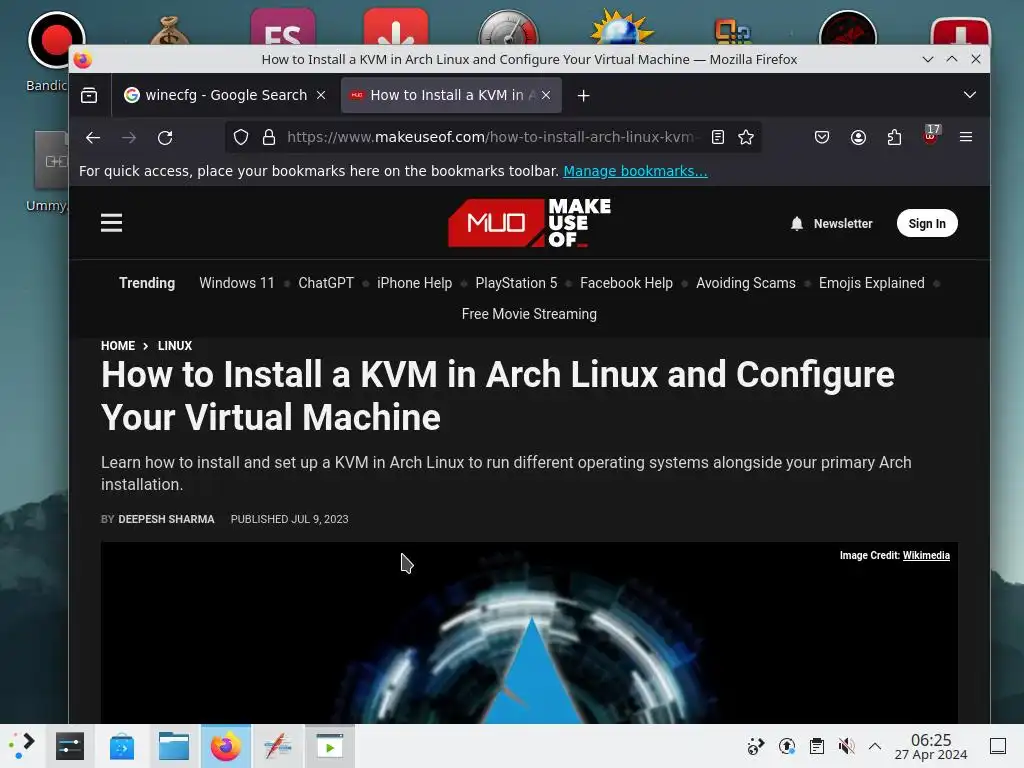Open clipboard tray icon

coord(816,746)
